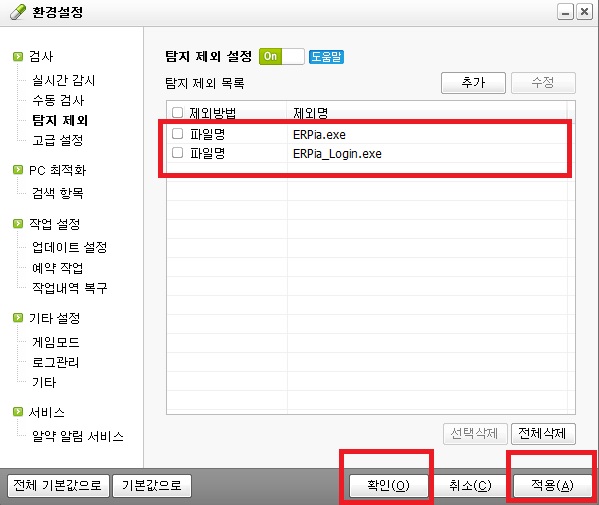
Task: Confirm with the 확인(O) button
Action: 389,486
